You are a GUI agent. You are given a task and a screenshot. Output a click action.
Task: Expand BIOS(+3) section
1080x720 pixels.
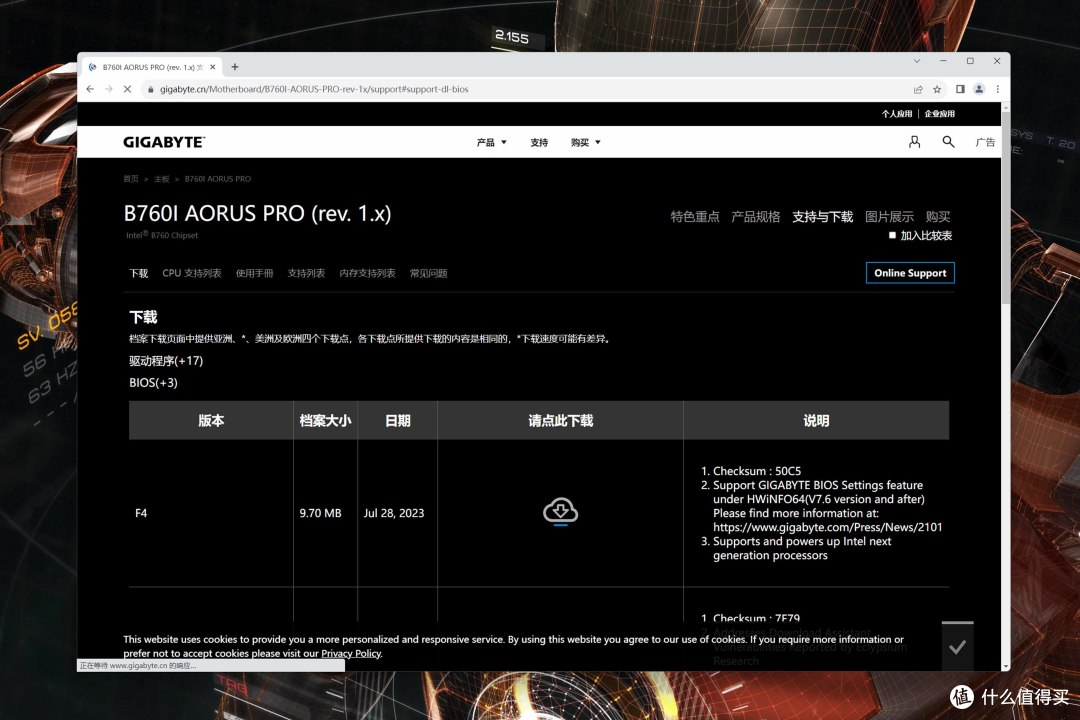point(153,382)
